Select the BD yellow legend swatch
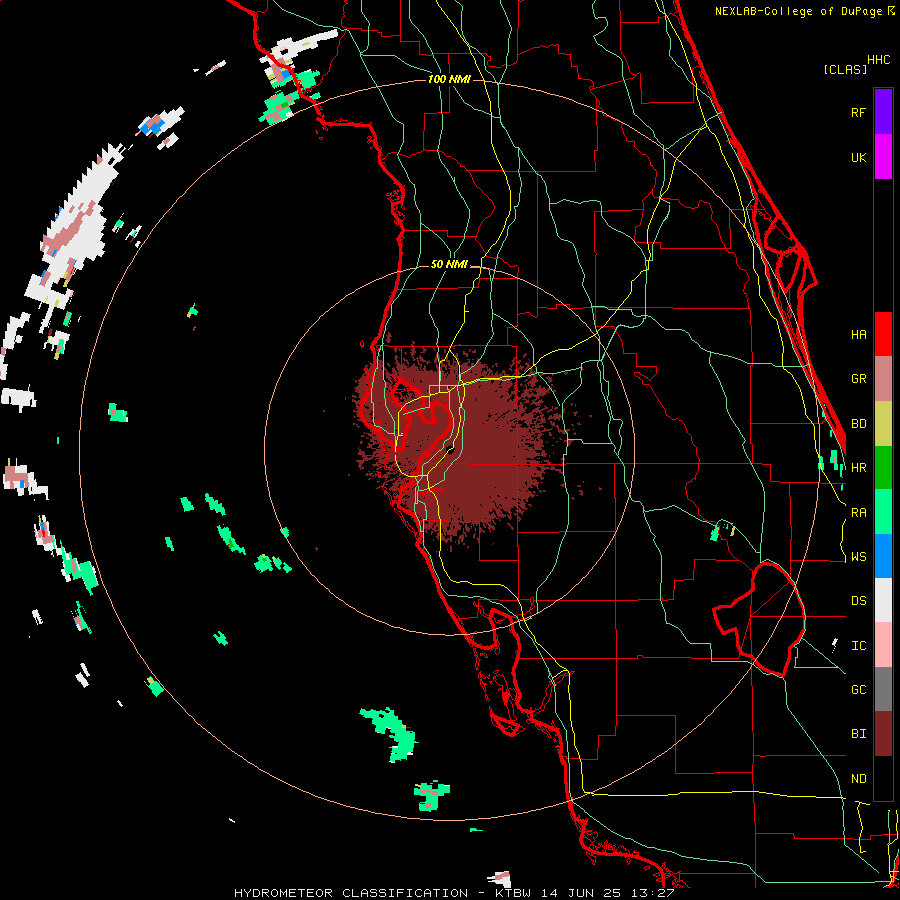Image resolution: width=900 pixels, height=900 pixels. point(883,423)
